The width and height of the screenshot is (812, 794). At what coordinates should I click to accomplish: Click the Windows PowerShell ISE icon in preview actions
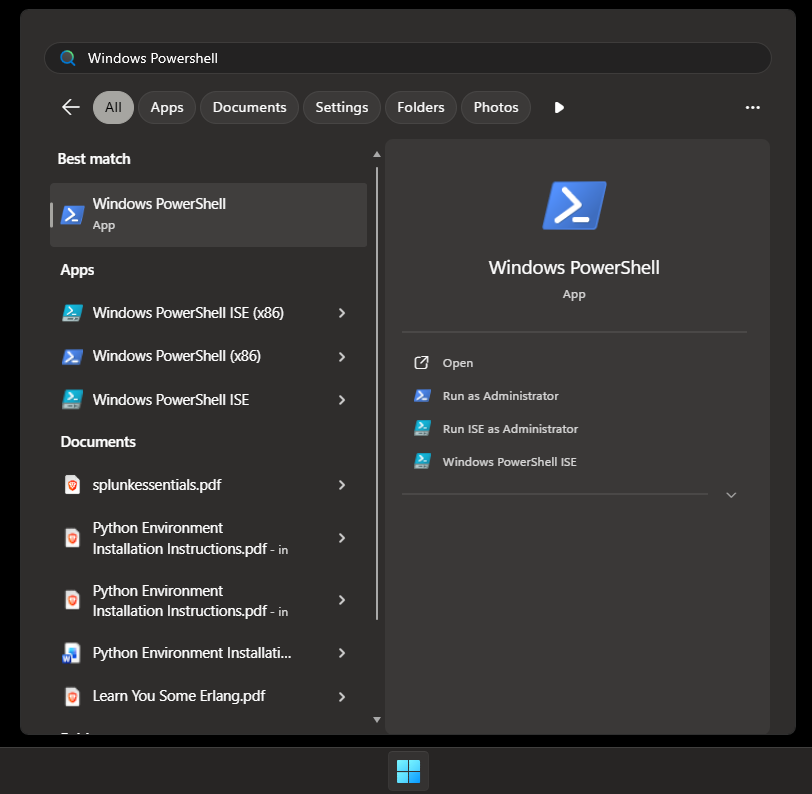click(422, 461)
